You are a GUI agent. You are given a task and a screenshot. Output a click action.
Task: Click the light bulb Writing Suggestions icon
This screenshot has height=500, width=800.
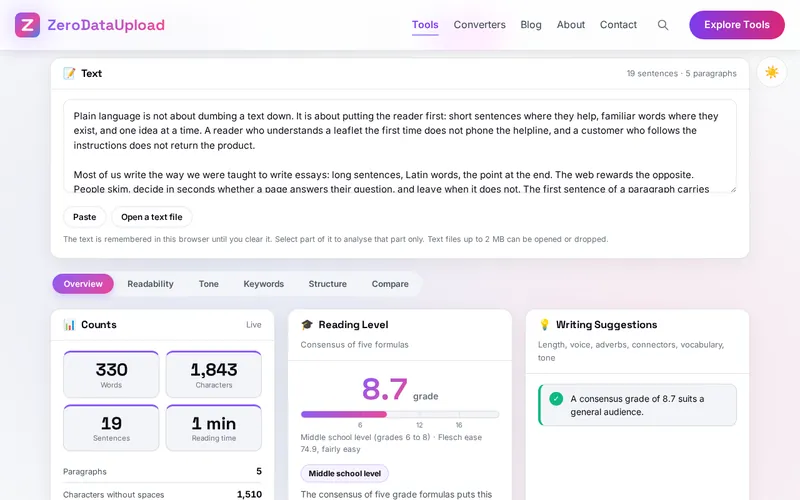point(544,325)
